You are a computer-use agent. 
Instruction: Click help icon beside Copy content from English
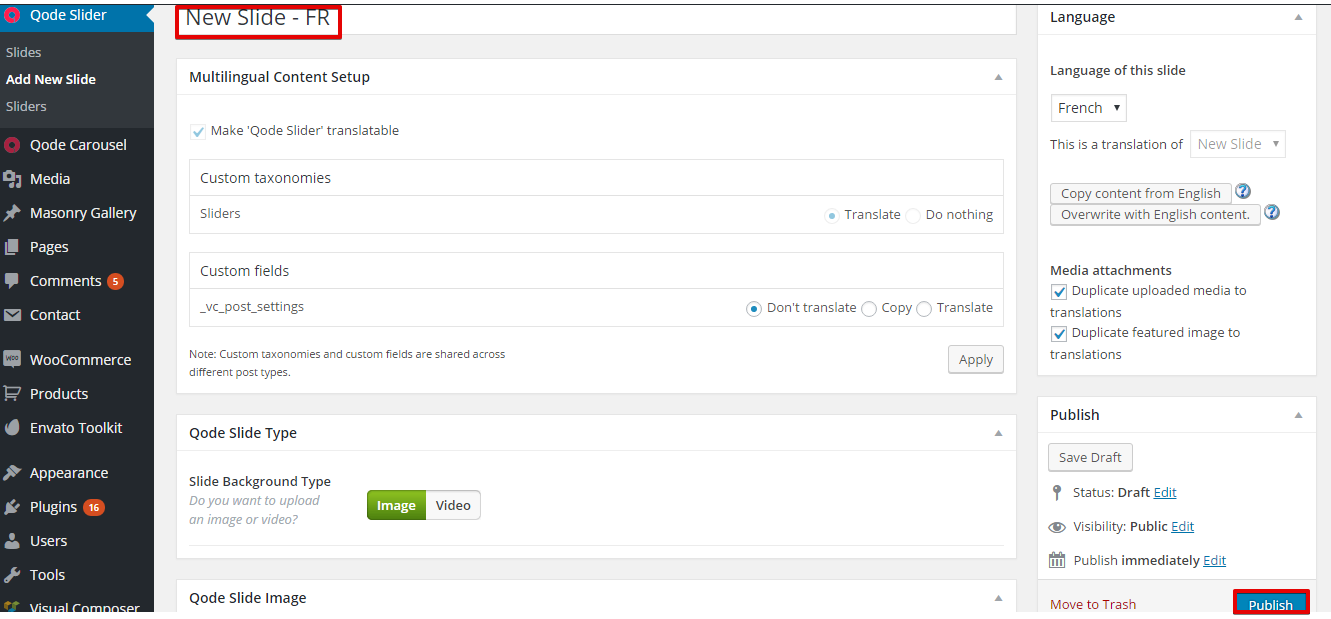(x=1243, y=191)
